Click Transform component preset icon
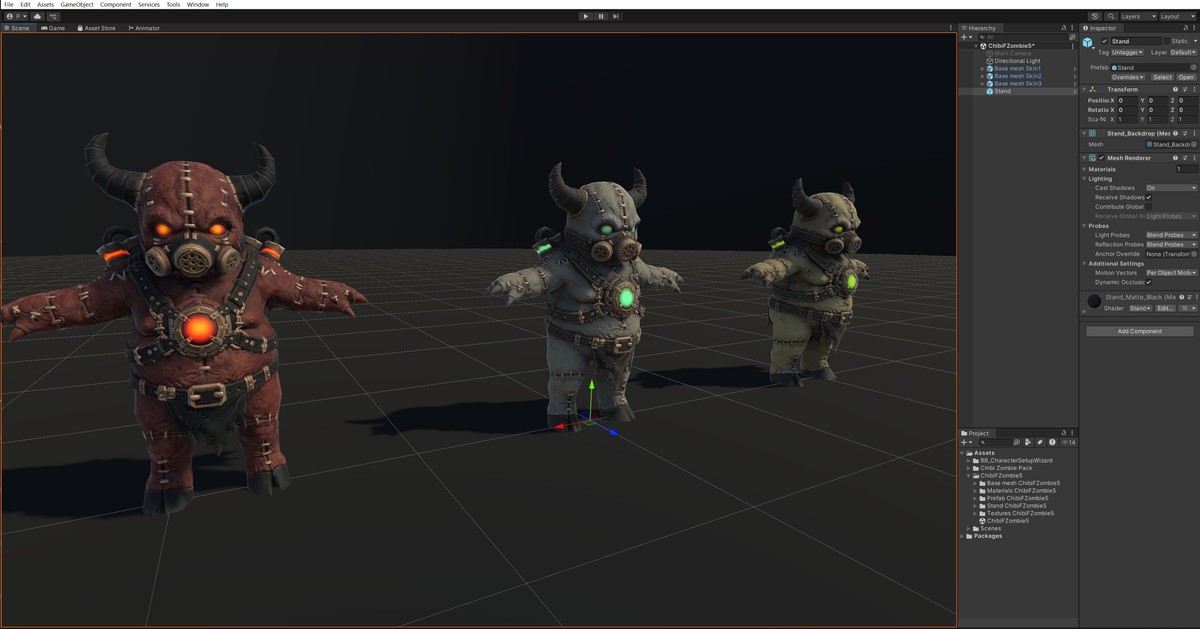The height and width of the screenshot is (629, 1200). pos(1185,89)
